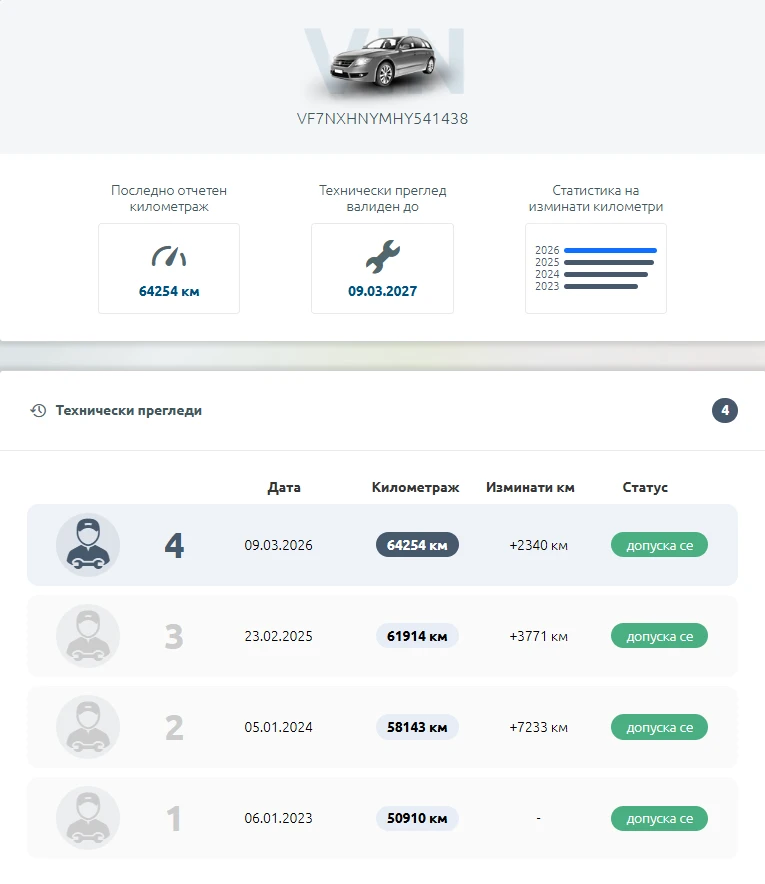Viewport: 765px width, 884px height.
Task: Select the 2024 mileage statistics bar
Action: [x=606, y=275]
